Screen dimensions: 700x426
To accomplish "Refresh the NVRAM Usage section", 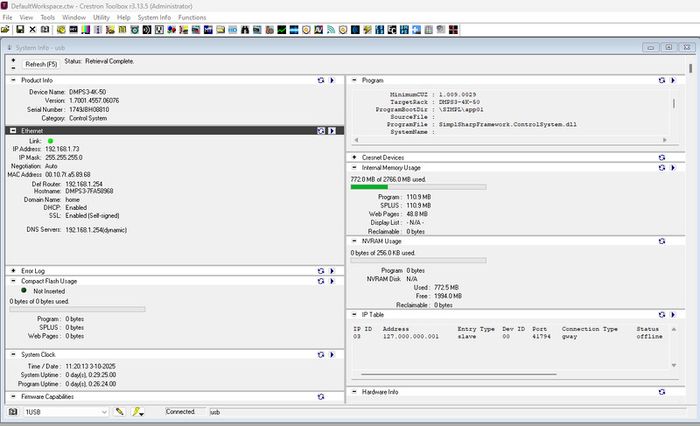I will tap(662, 241).
